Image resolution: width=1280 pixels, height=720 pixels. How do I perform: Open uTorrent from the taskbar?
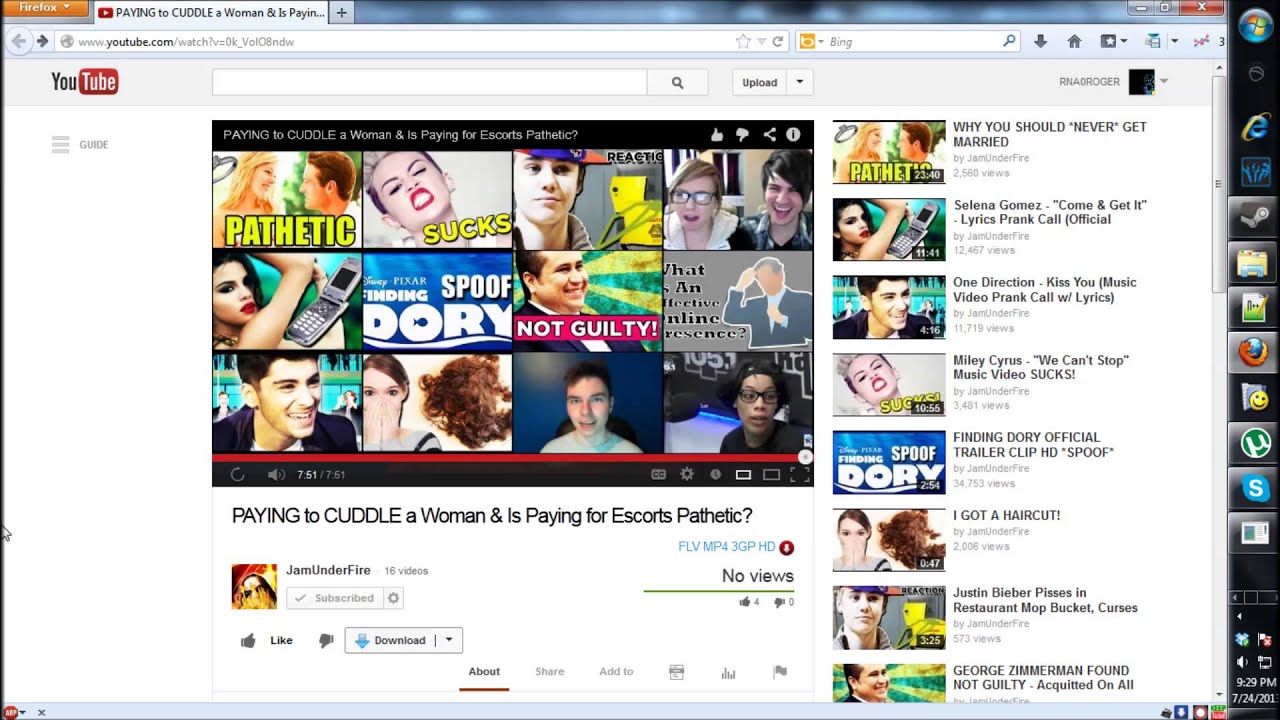tap(1255, 442)
